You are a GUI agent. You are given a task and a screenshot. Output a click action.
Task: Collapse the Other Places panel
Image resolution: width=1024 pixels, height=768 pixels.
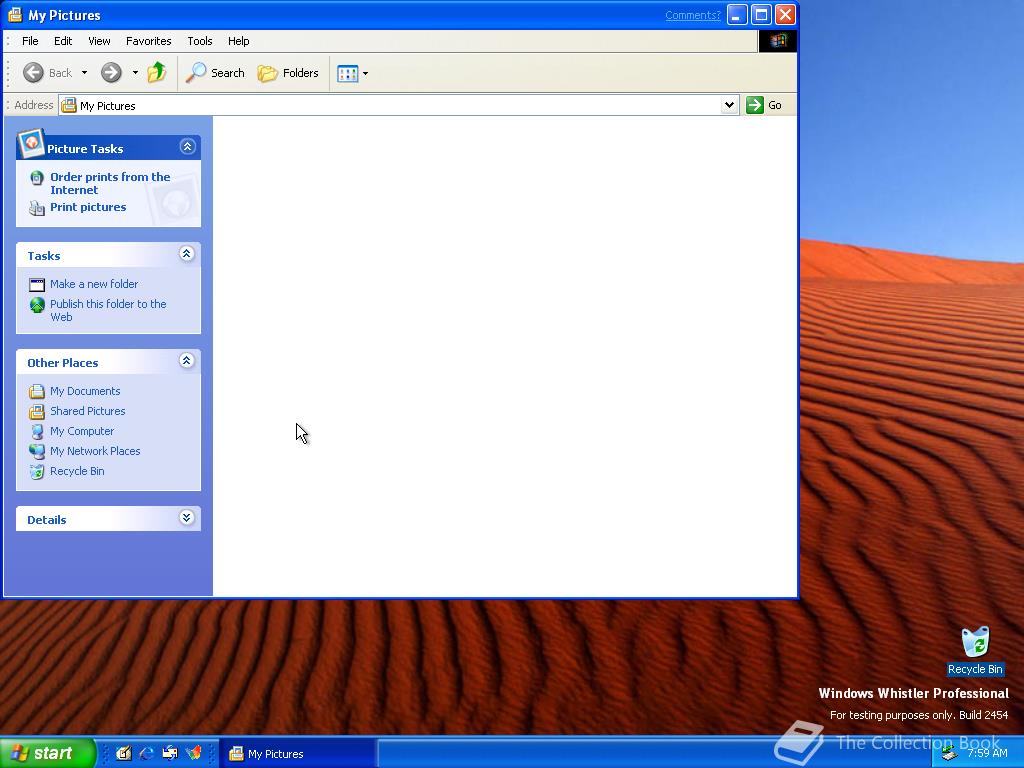pyautogui.click(x=187, y=360)
